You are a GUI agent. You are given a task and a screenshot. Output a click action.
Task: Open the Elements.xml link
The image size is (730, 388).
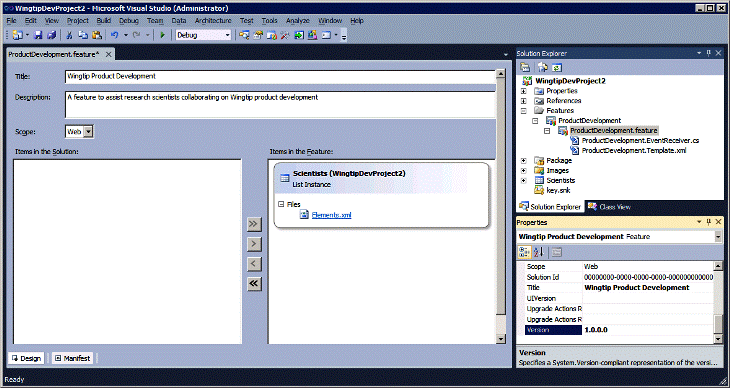tap(331, 215)
